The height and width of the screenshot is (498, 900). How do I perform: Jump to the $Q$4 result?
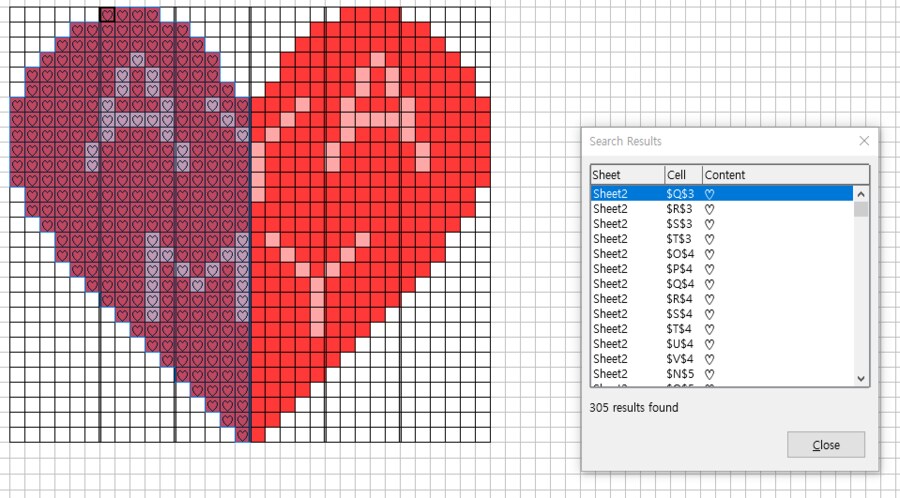pyautogui.click(x=720, y=283)
